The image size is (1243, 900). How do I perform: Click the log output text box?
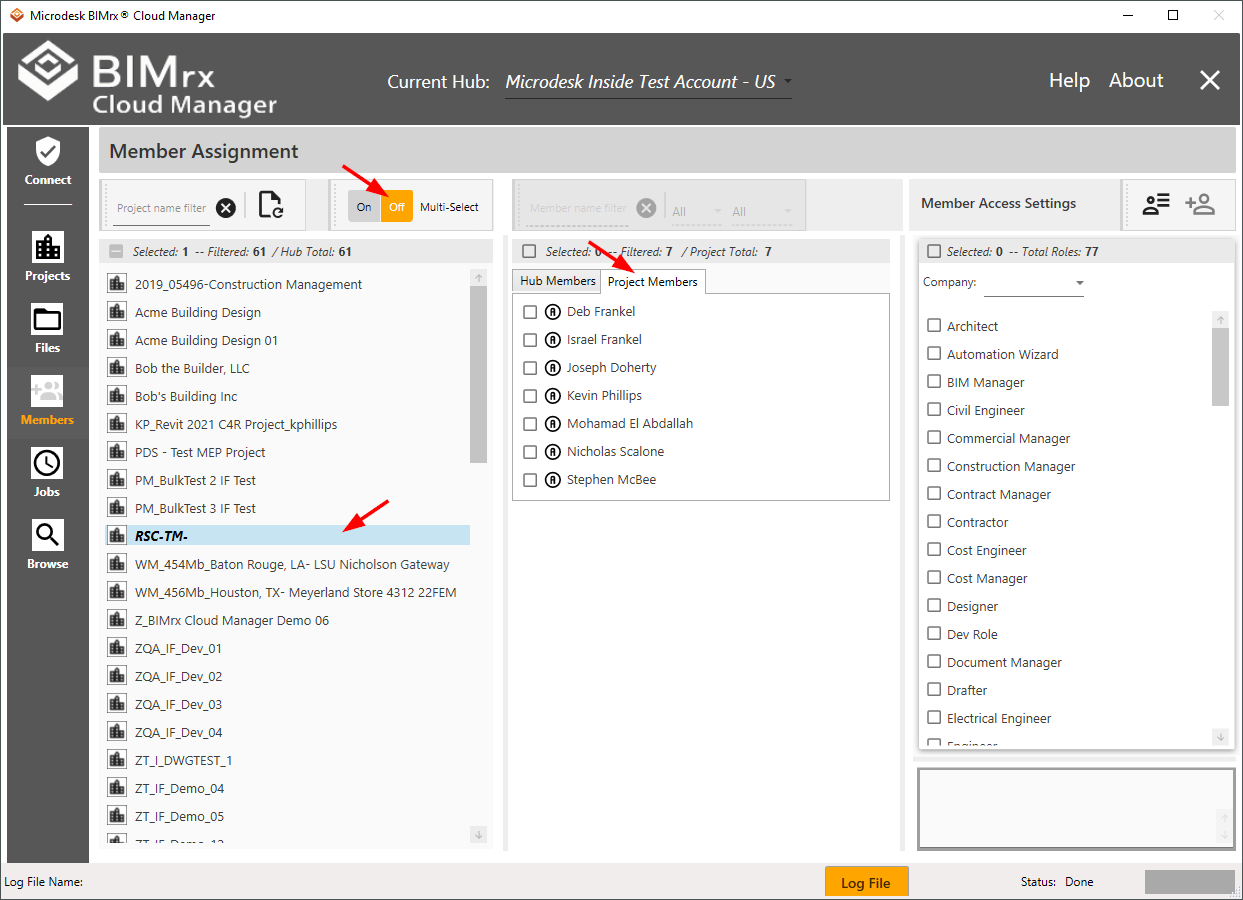[x=1076, y=809]
